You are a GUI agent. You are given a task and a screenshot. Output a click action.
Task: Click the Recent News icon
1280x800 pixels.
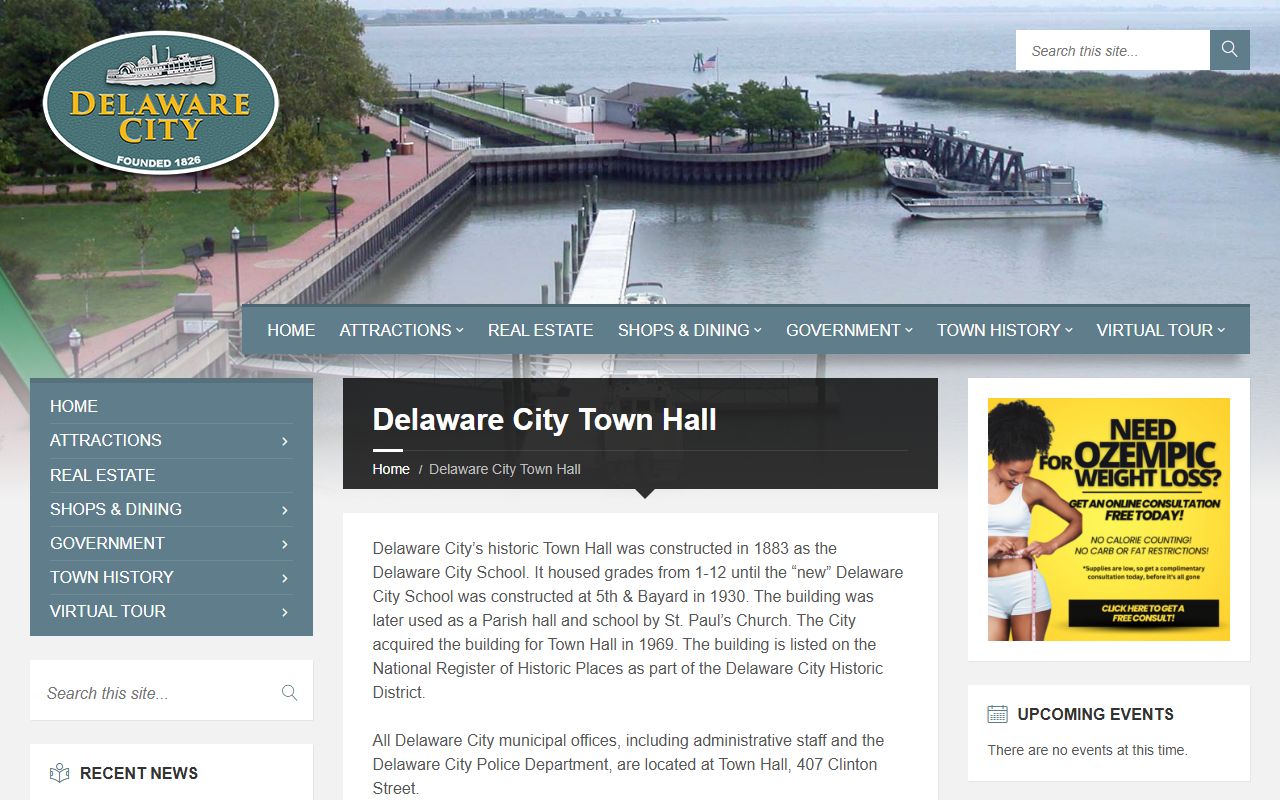coord(60,773)
